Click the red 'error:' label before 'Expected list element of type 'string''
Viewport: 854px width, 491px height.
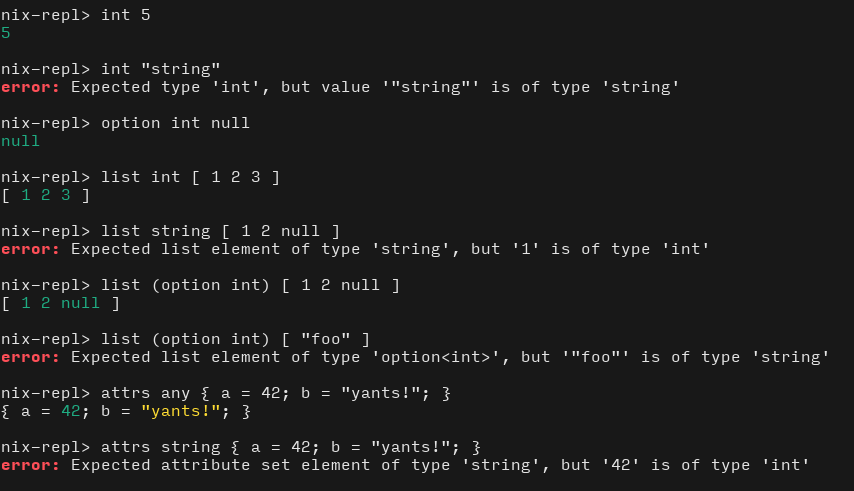click(x=30, y=249)
